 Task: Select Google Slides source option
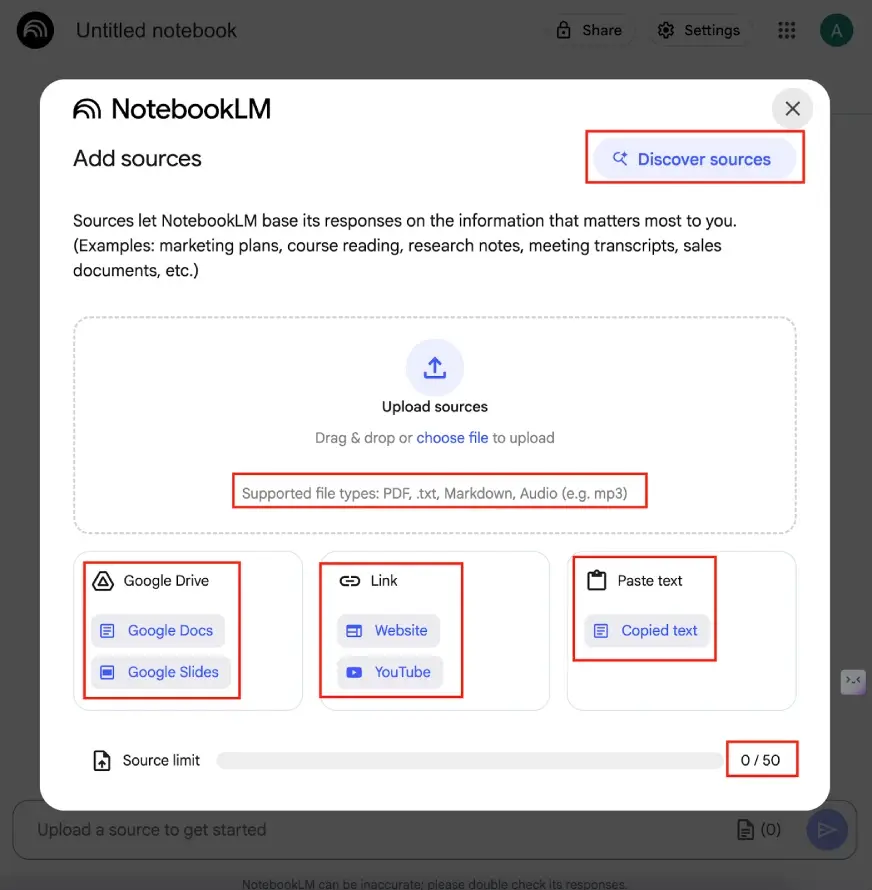tap(161, 672)
